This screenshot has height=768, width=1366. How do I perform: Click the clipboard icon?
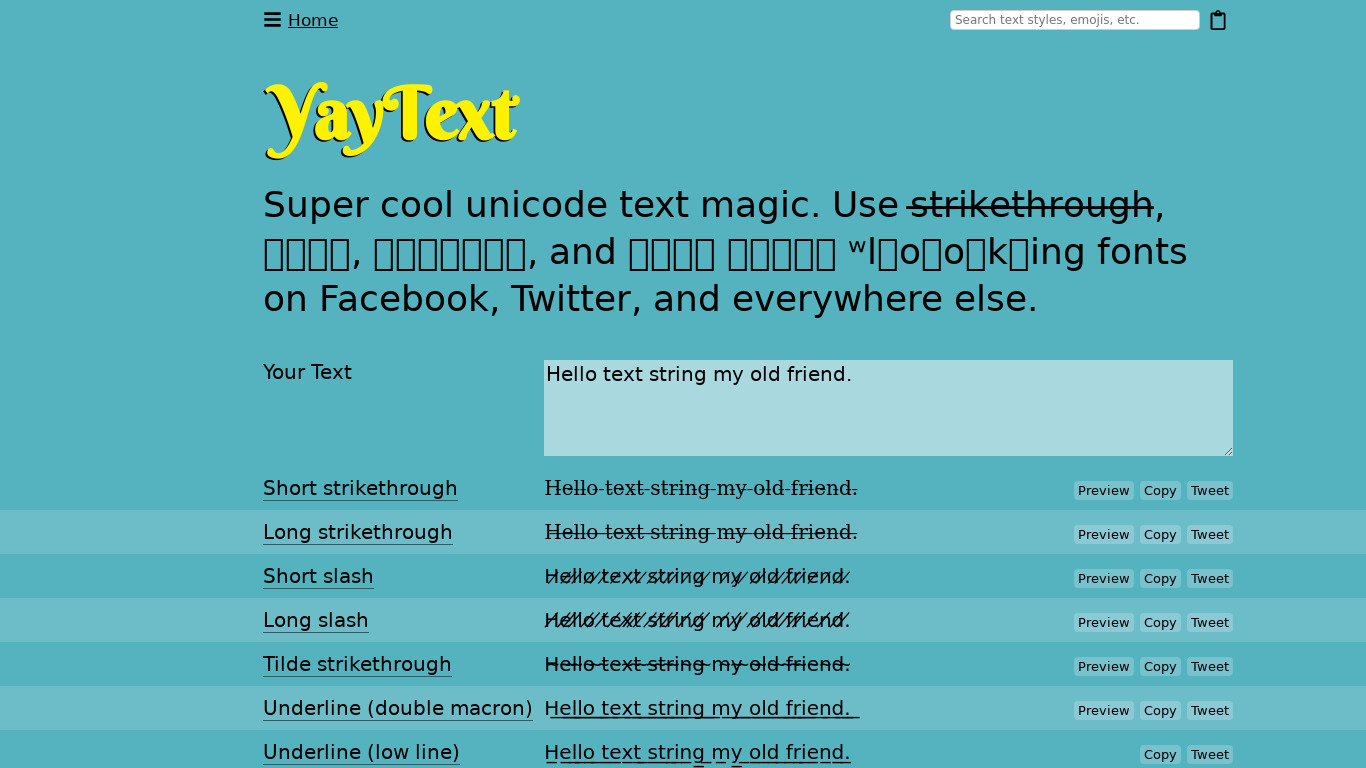click(x=1218, y=20)
